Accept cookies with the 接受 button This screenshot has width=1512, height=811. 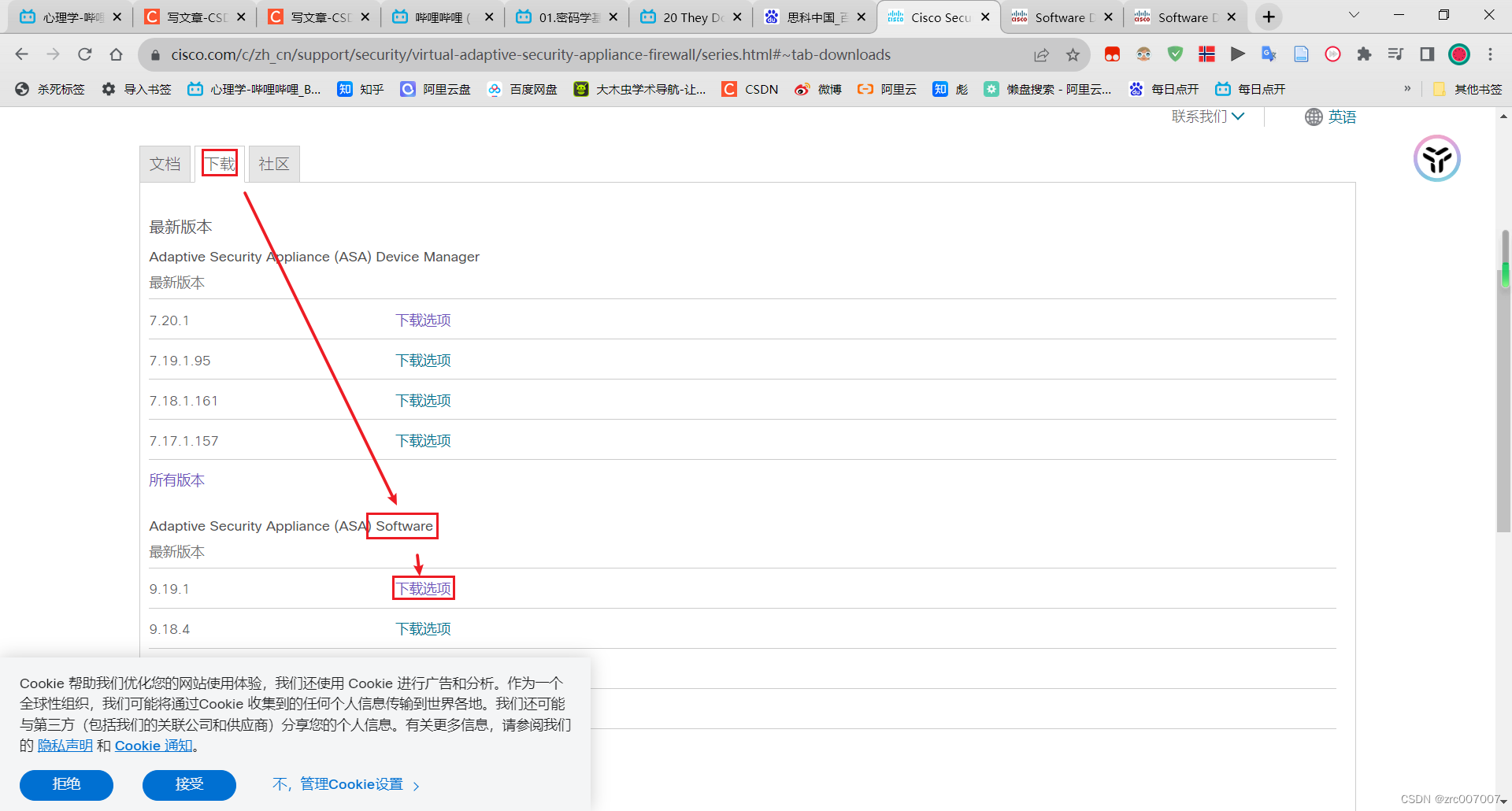tap(189, 784)
